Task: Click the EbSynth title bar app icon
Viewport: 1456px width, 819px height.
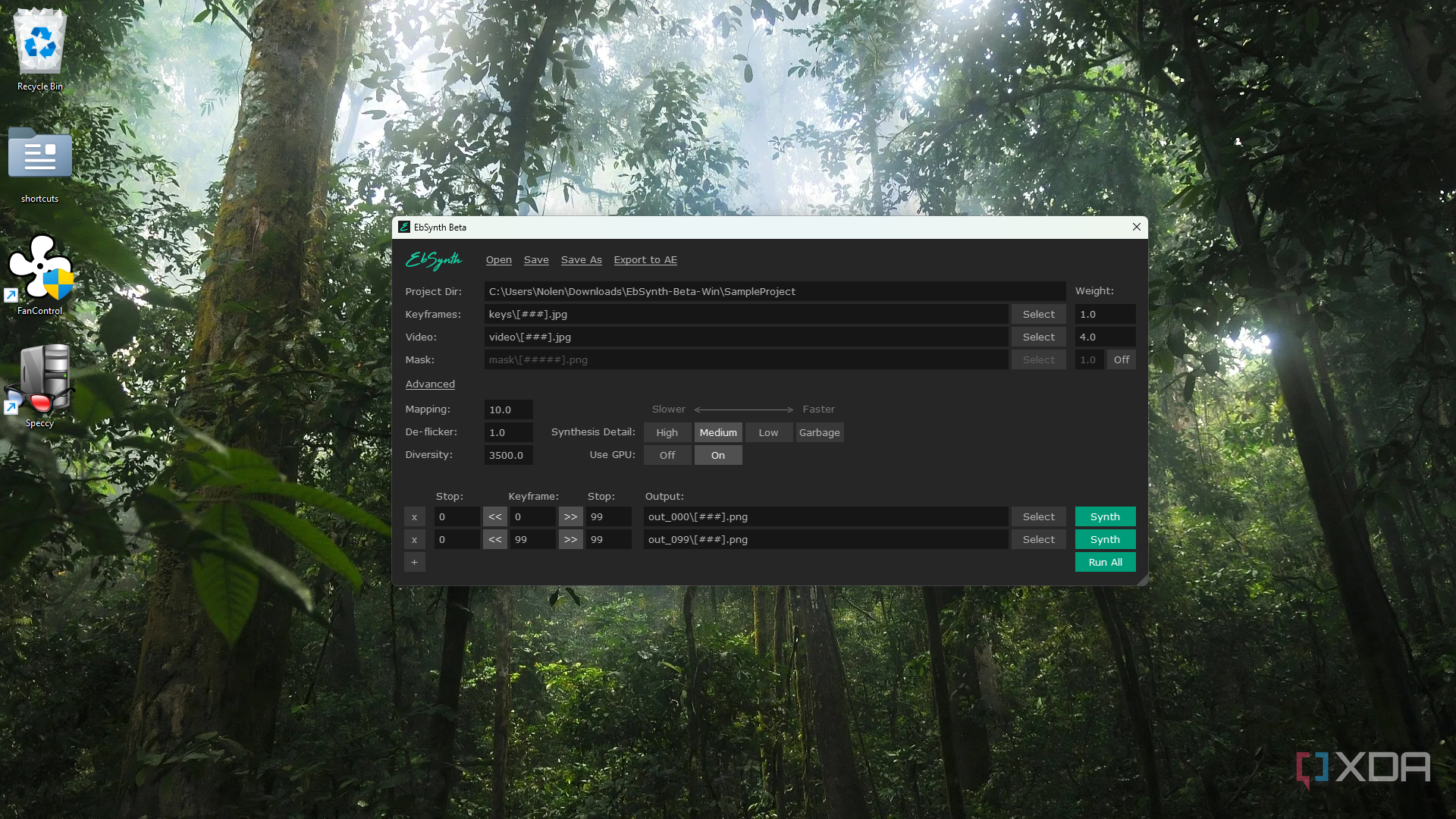Action: pos(404,227)
